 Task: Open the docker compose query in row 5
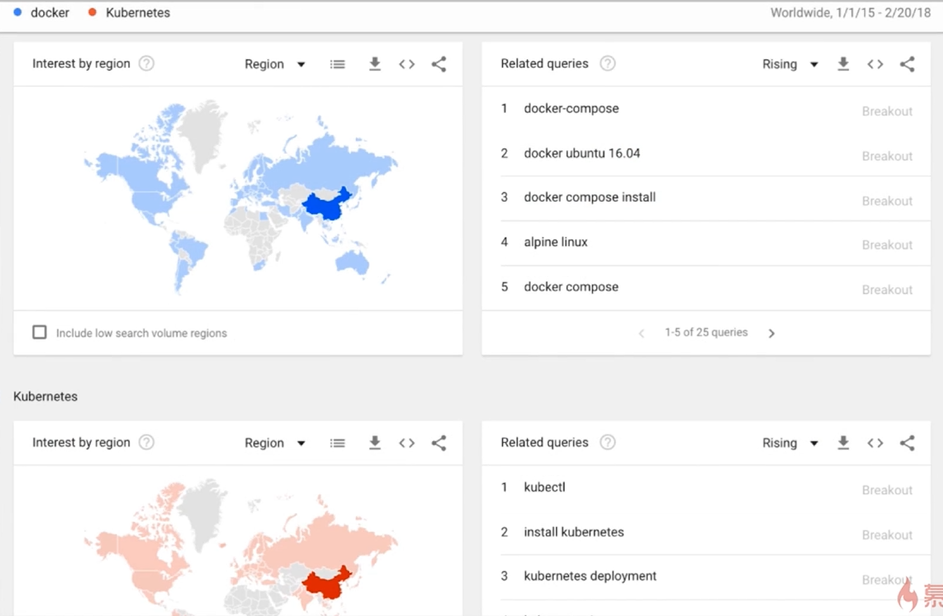tap(571, 287)
